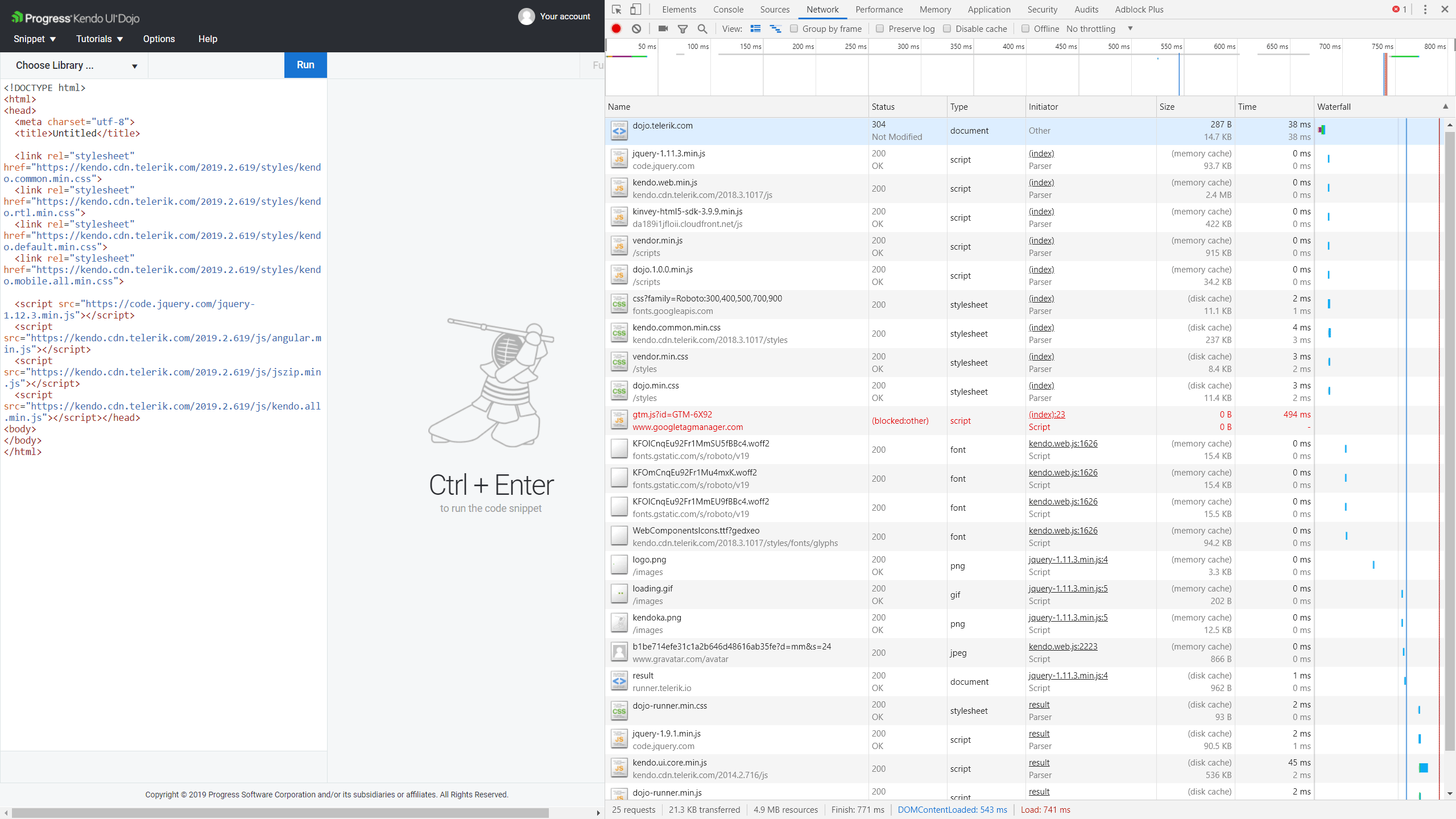
Task: Open DevTools three-dot customize menu
Action: coord(1425,9)
